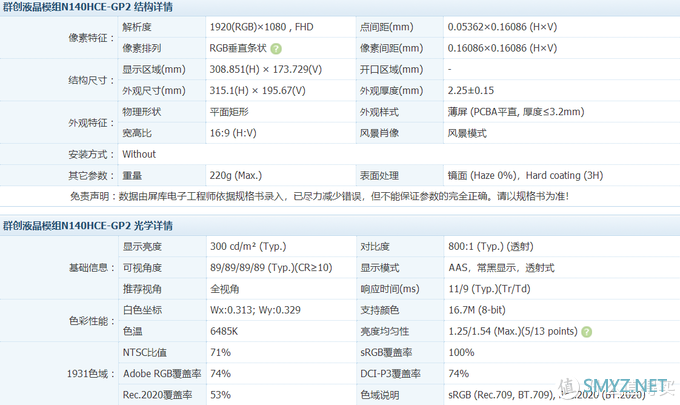Click the label 响应时间(ms)
Viewport: 680px width, 405px height.
(x=390, y=289)
